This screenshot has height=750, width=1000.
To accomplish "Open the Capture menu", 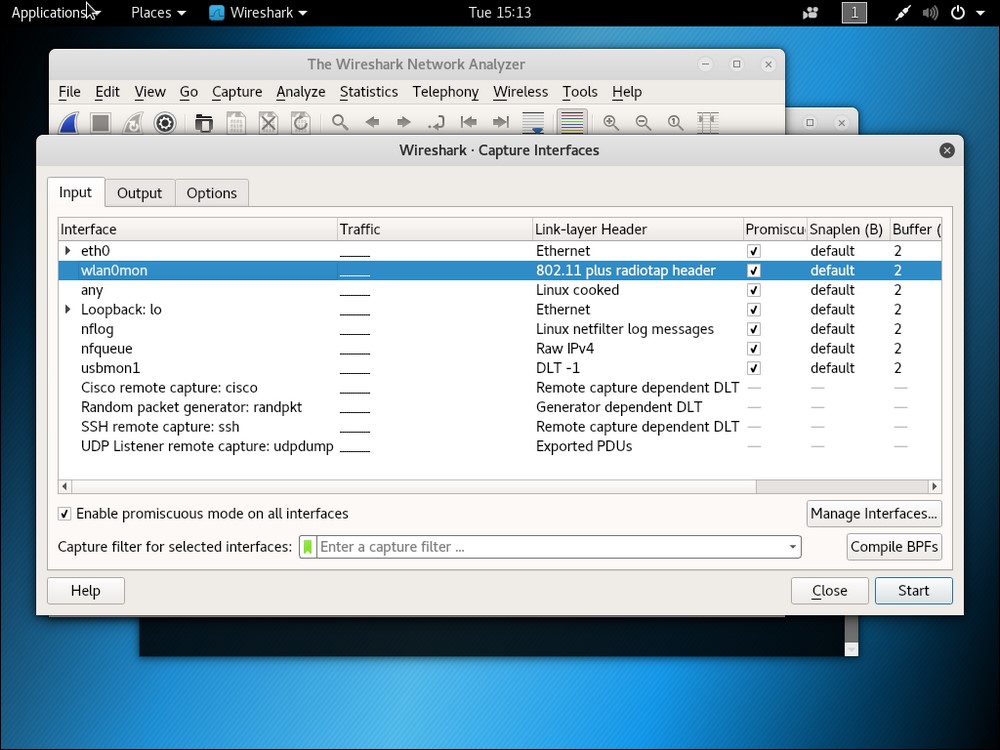I will point(237,92).
